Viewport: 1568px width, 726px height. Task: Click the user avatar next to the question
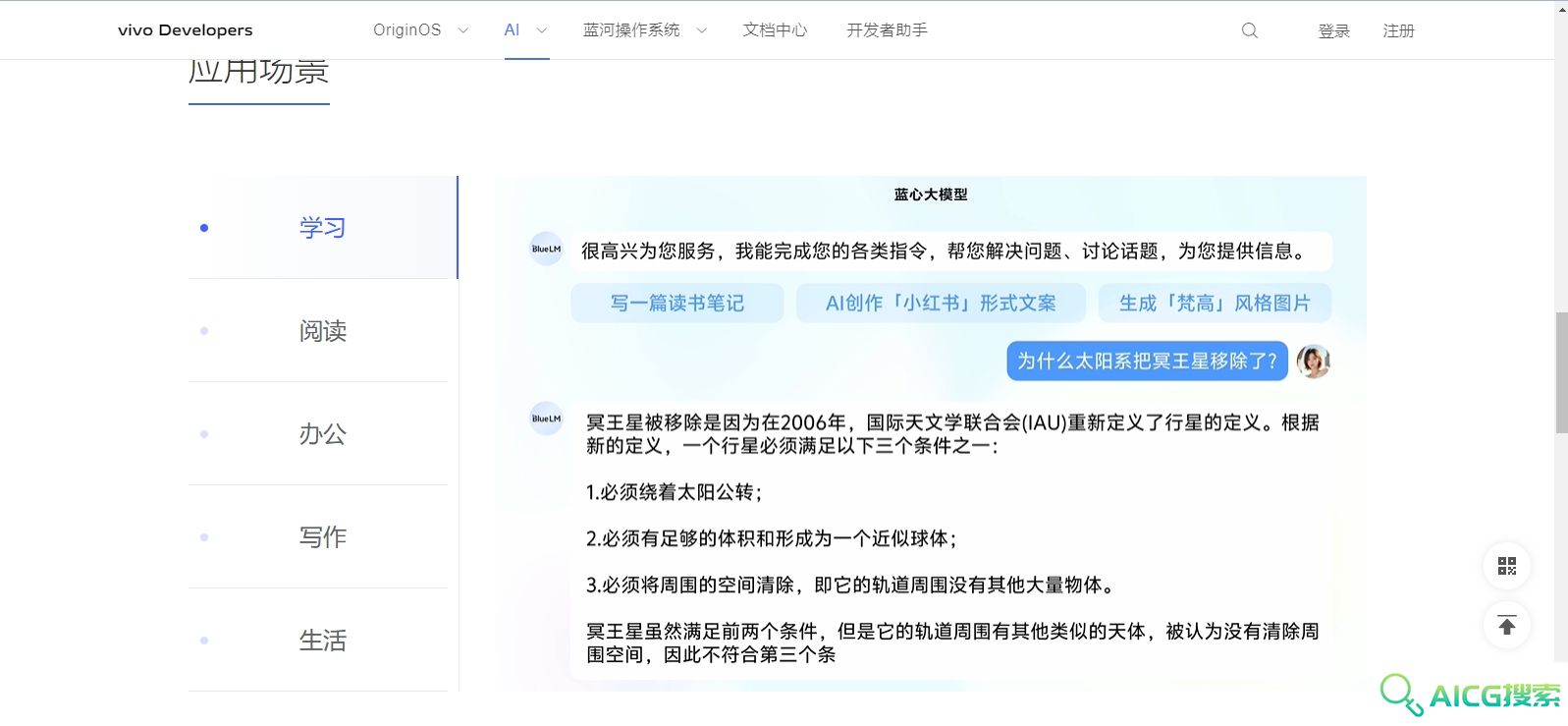(1314, 362)
